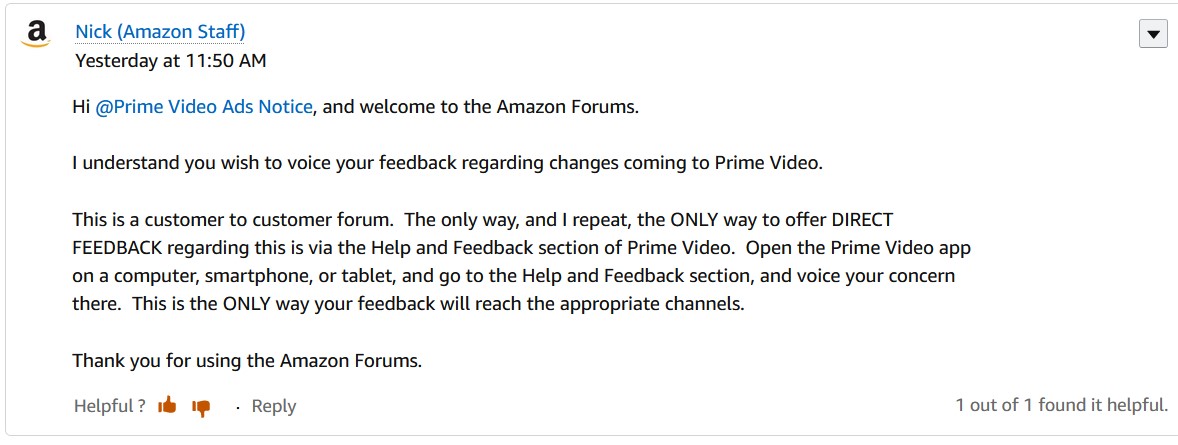Click the "Yesterday at 11:50 AM" timestamp

point(171,60)
